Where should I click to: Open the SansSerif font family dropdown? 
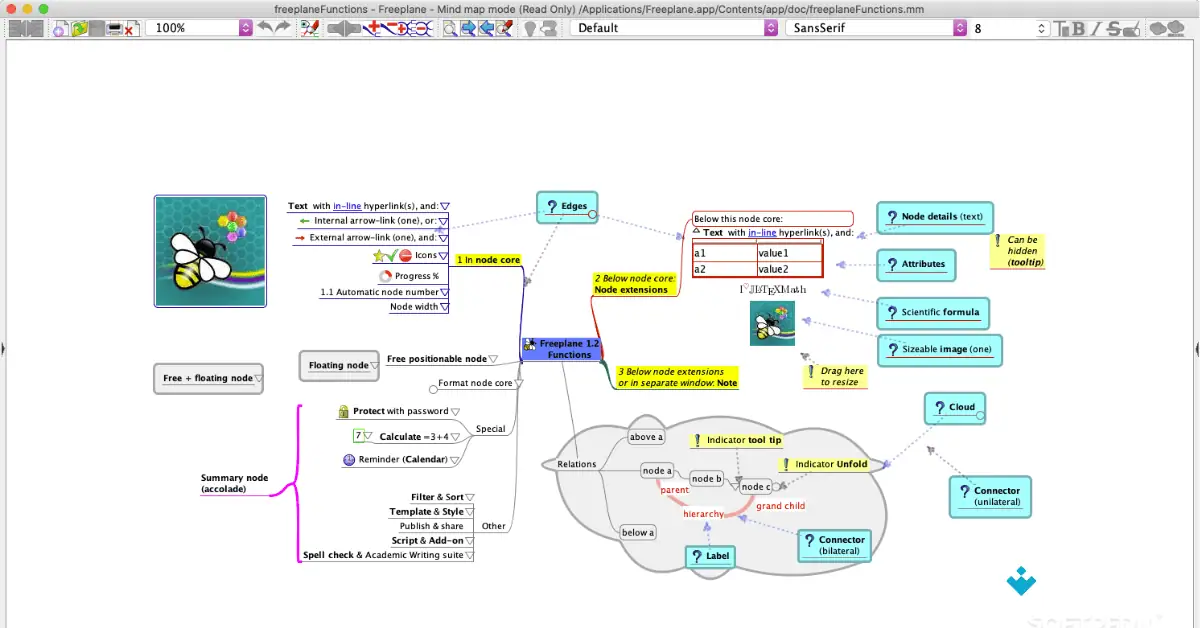click(x=958, y=28)
